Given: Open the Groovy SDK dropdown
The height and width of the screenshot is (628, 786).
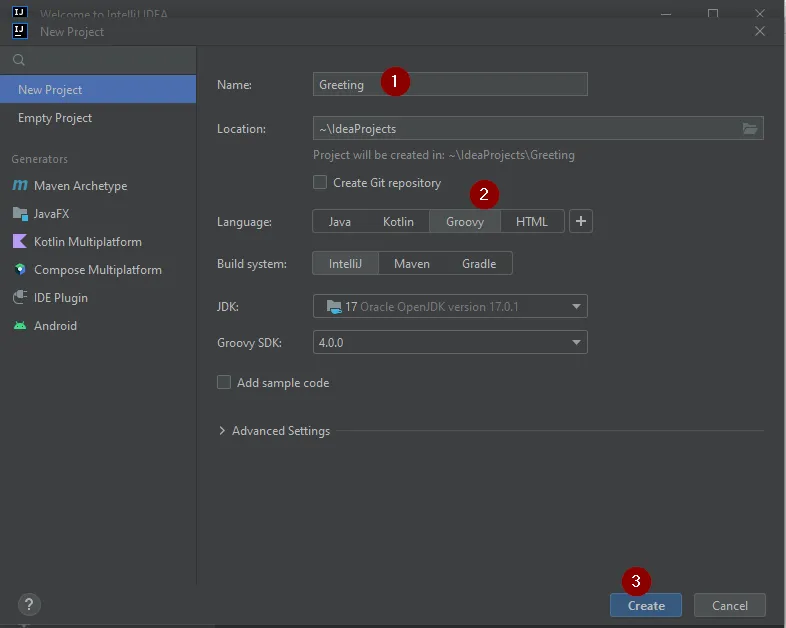Looking at the screenshot, I should click(450, 343).
